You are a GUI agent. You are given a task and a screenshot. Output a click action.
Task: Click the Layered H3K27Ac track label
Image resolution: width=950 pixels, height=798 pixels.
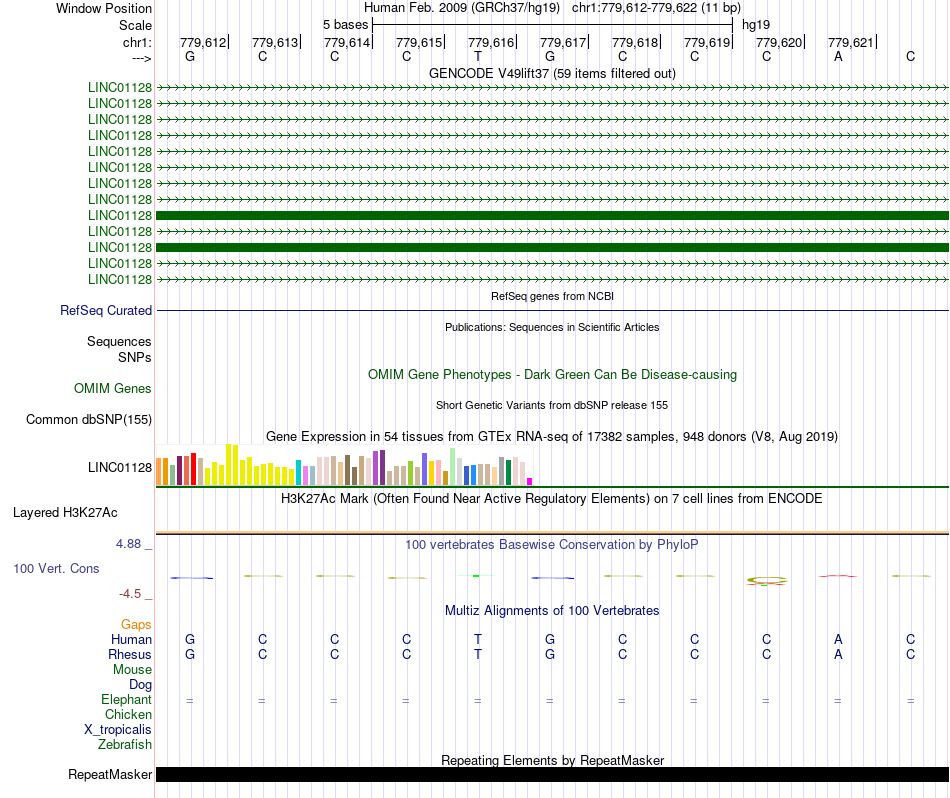(65, 513)
